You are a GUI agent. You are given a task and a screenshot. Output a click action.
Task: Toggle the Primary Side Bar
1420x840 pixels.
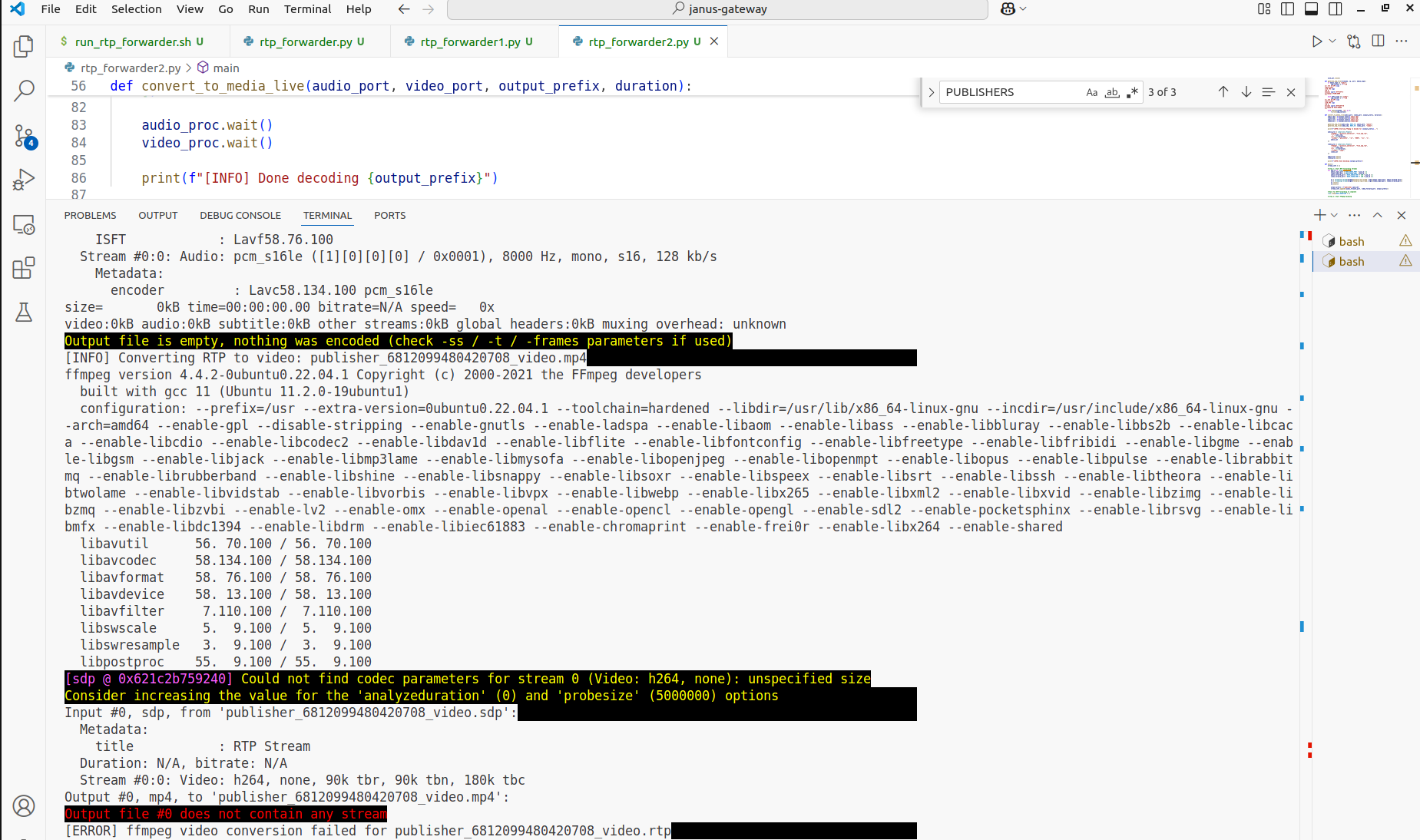1288,9
